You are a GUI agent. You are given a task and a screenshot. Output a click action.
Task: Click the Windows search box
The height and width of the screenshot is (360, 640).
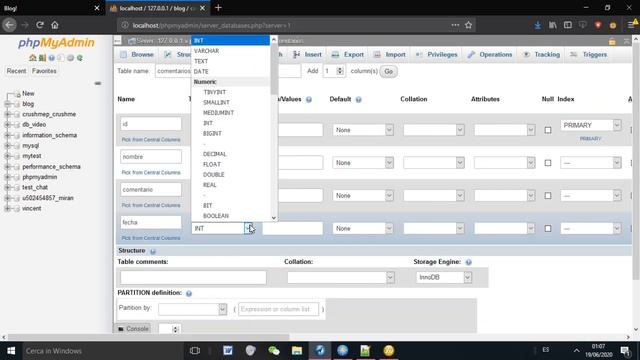pyautogui.click(x=102, y=351)
